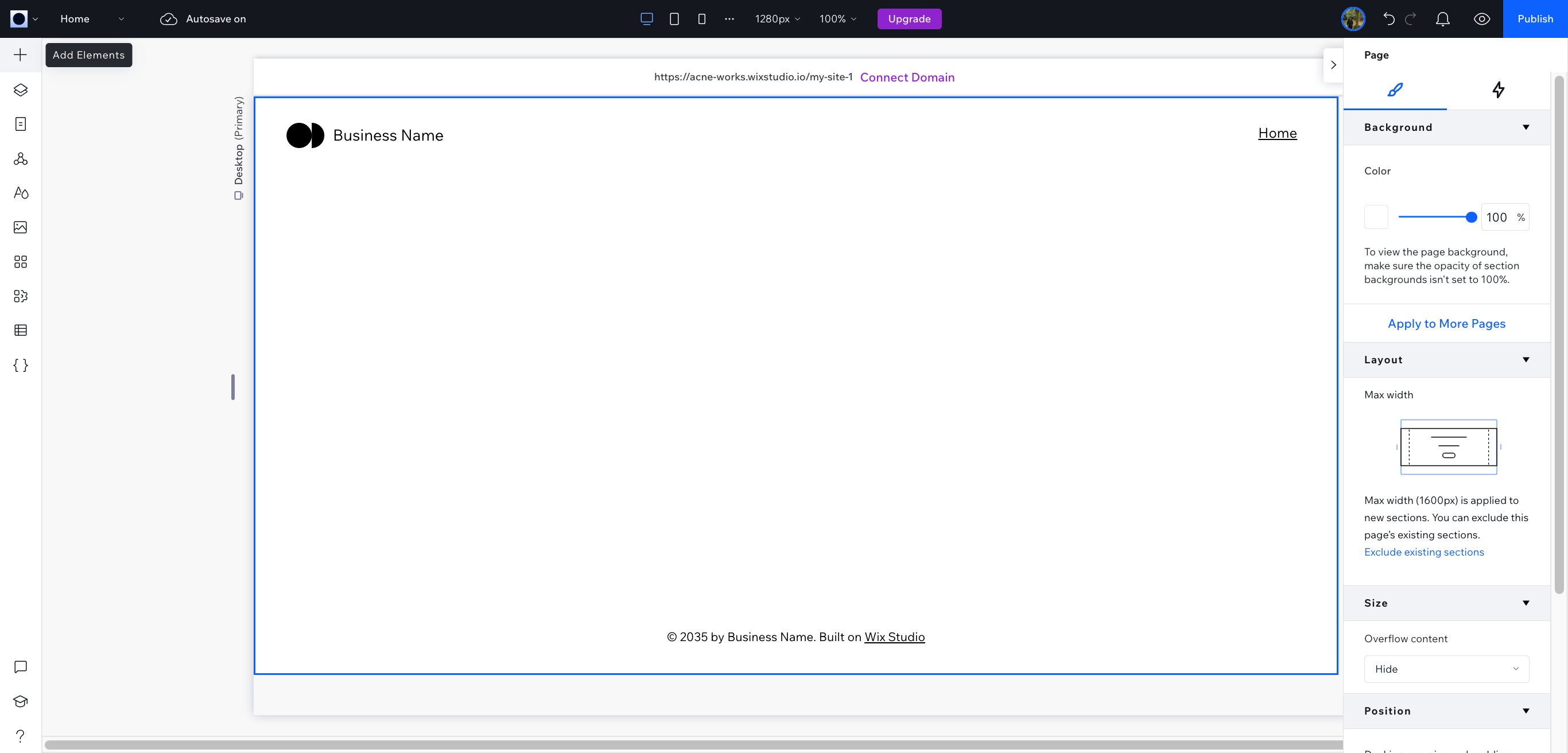Viewport: 1568px width, 753px height.
Task: Click Apply to More Pages
Action: pyautogui.click(x=1446, y=324)
